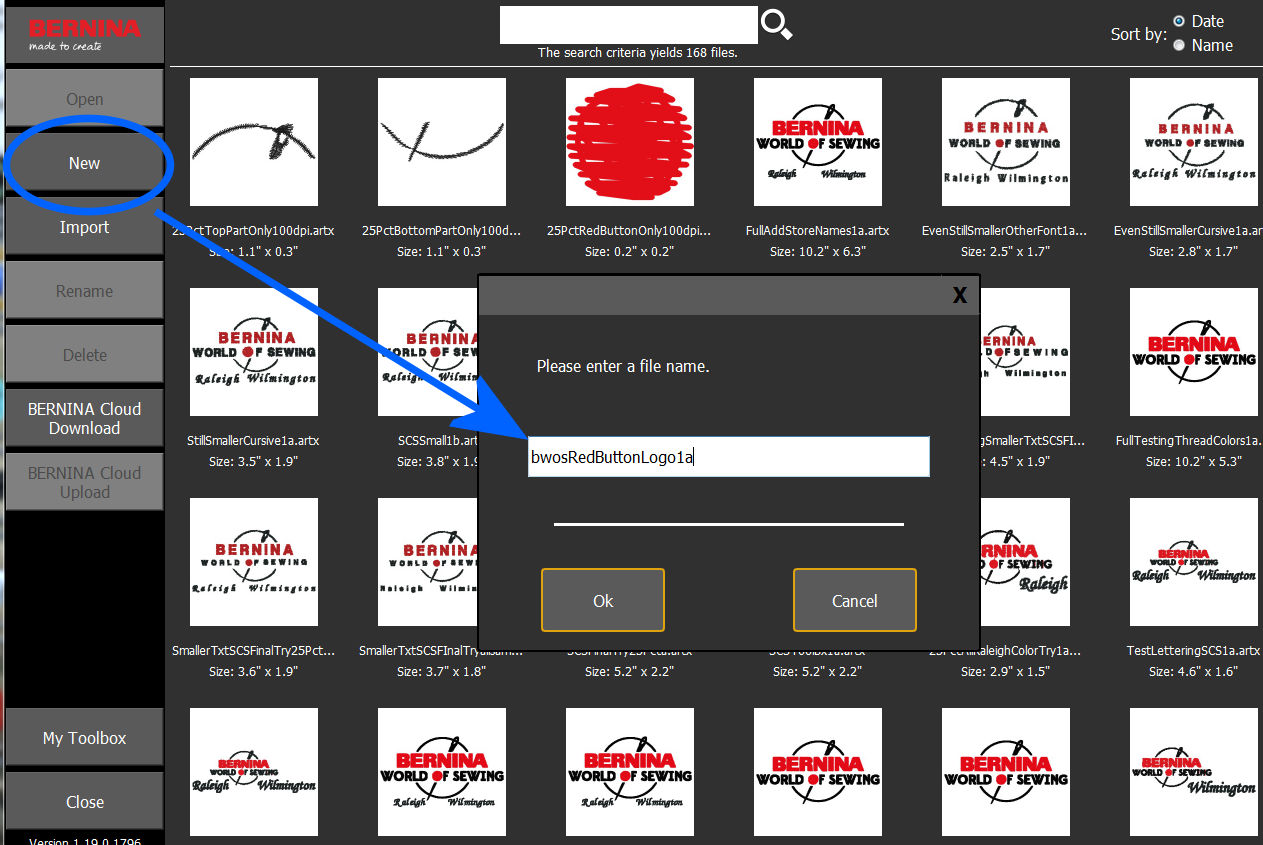The height and width of the screenshot is (845, 1263).
Task: Select the TestLetteringSCS1a.artx thumbnail
Action: (x=1194, y=563)
